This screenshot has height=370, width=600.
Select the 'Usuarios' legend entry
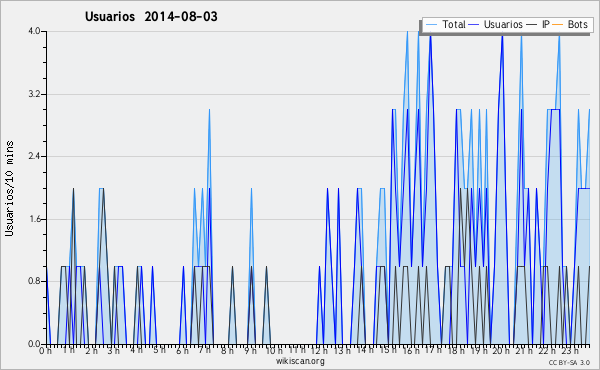click(503, 24)
